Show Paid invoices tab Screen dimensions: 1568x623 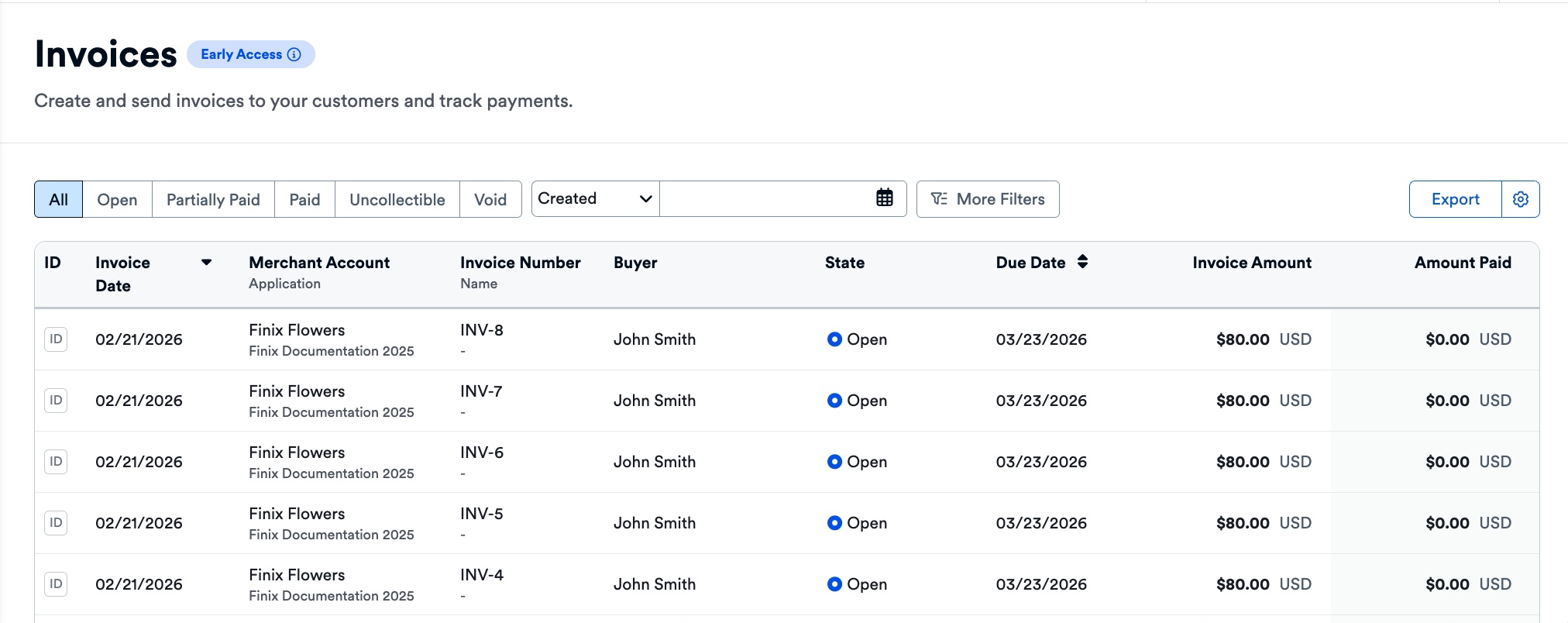(304, 200)
